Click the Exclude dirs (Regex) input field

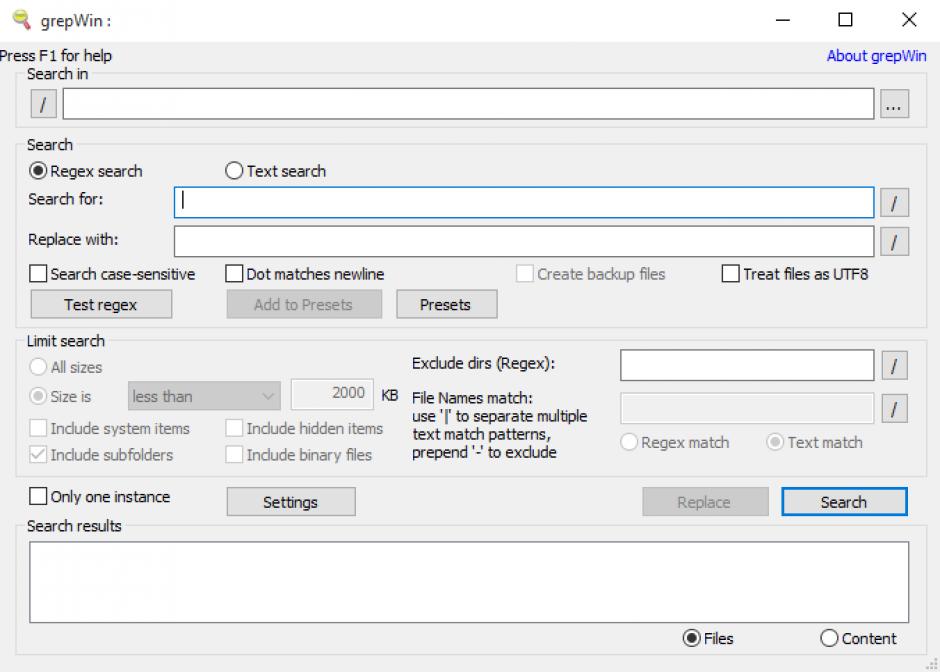click(747, 366)
